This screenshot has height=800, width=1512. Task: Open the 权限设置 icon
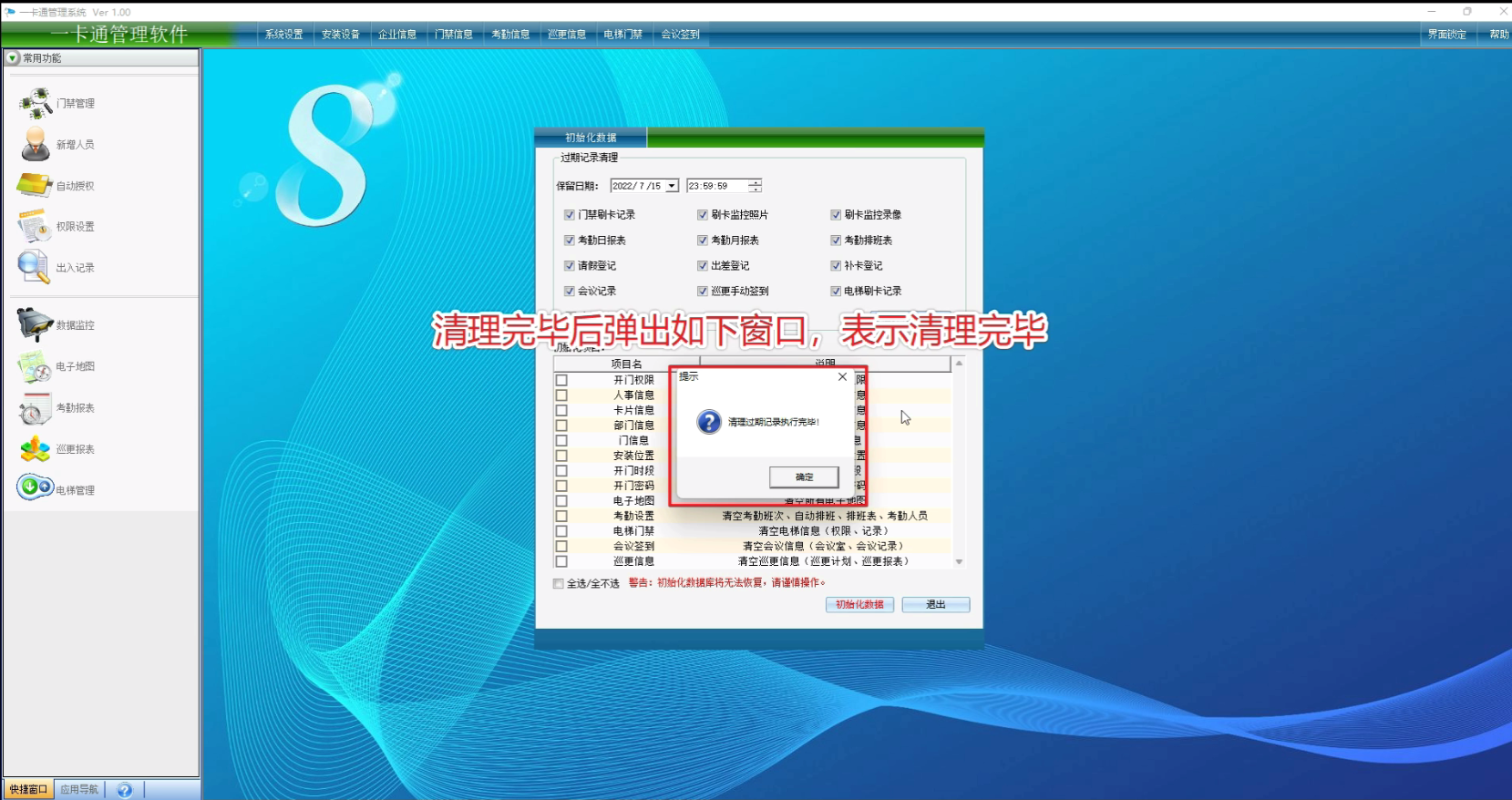[36, 226]
